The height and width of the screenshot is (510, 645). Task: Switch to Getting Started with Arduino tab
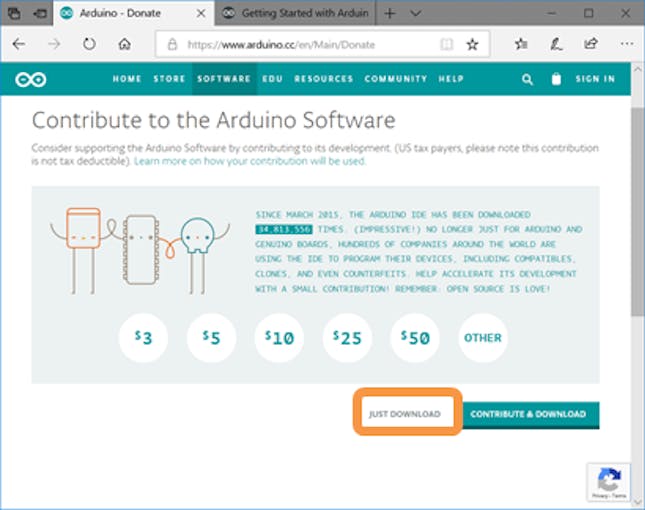[295, 13]
